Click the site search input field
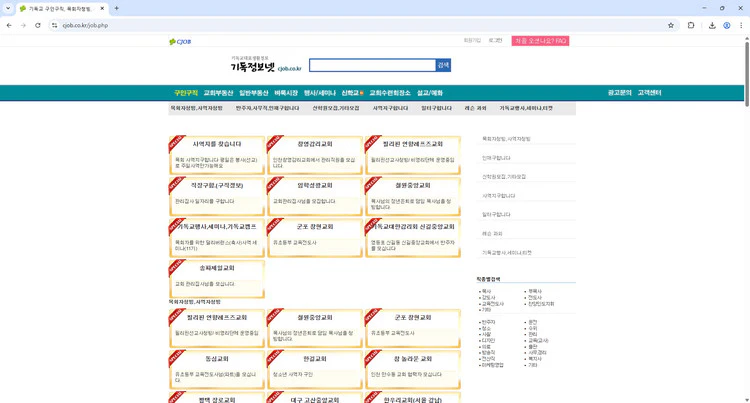Image resolution: width=750 pixels, height=403 pixels. (371, 65)
